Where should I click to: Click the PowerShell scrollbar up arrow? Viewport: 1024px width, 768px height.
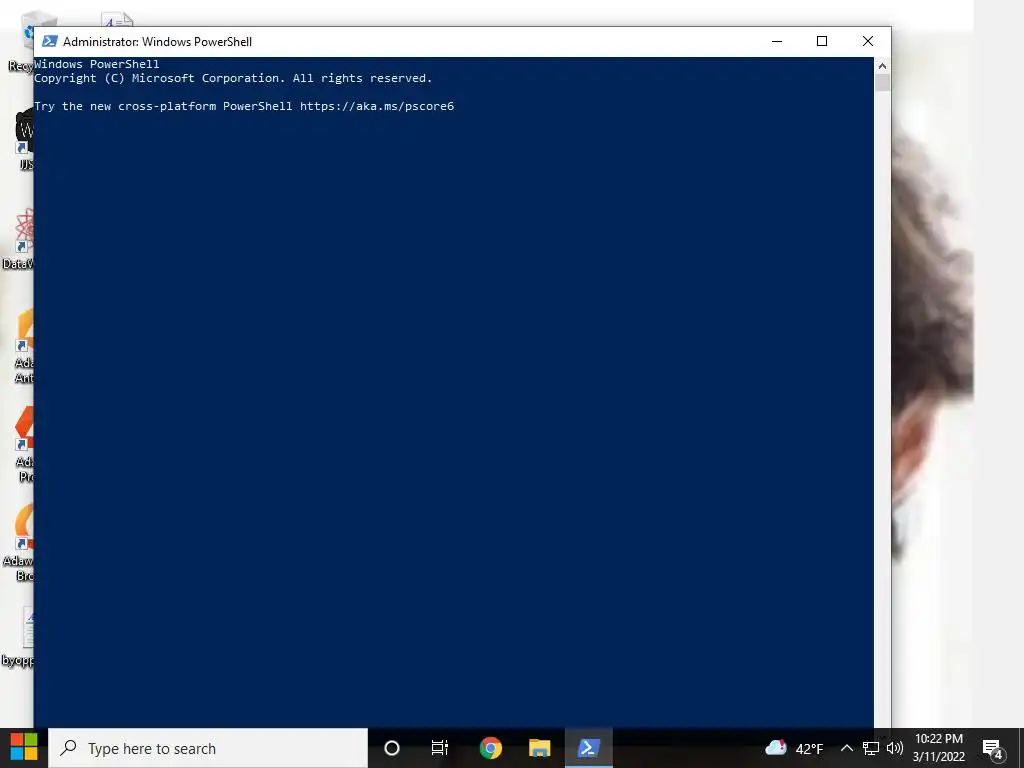point(882,65)
